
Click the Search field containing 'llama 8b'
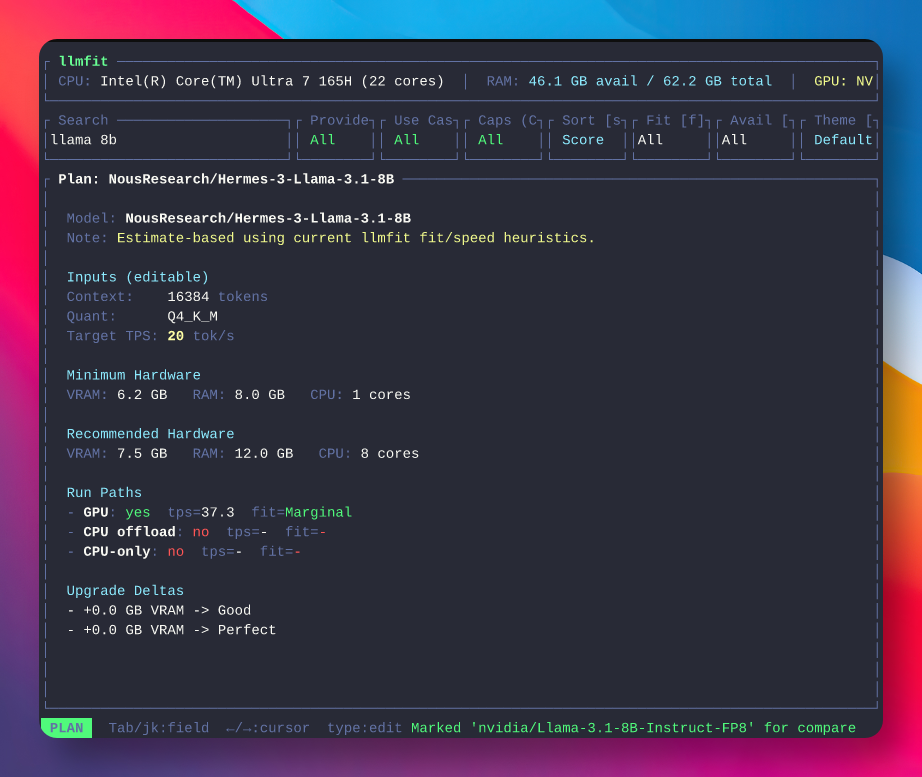pos(168,140)
